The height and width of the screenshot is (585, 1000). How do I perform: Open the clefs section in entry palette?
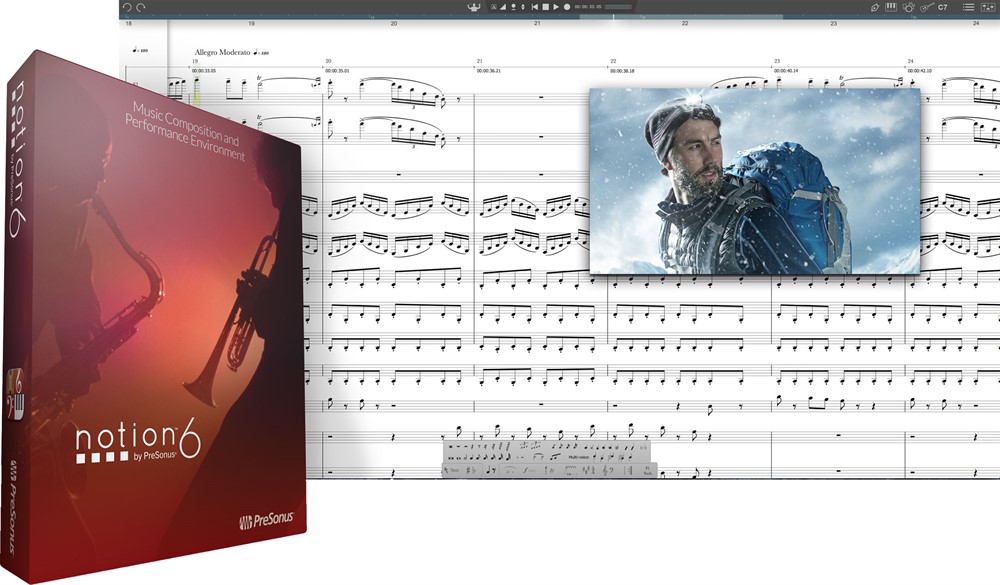608,470
